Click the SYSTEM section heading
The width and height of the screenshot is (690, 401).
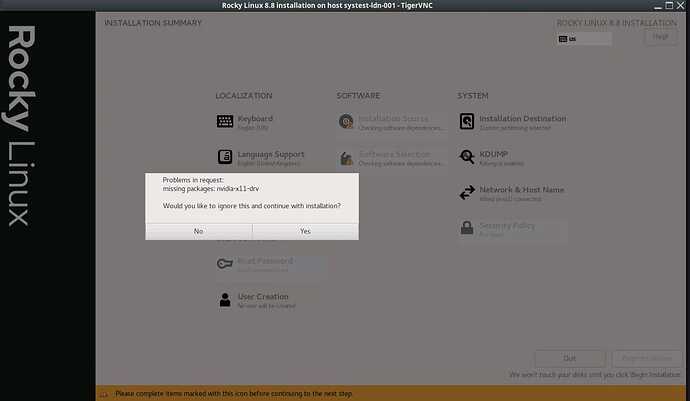(x=473, y=96)
